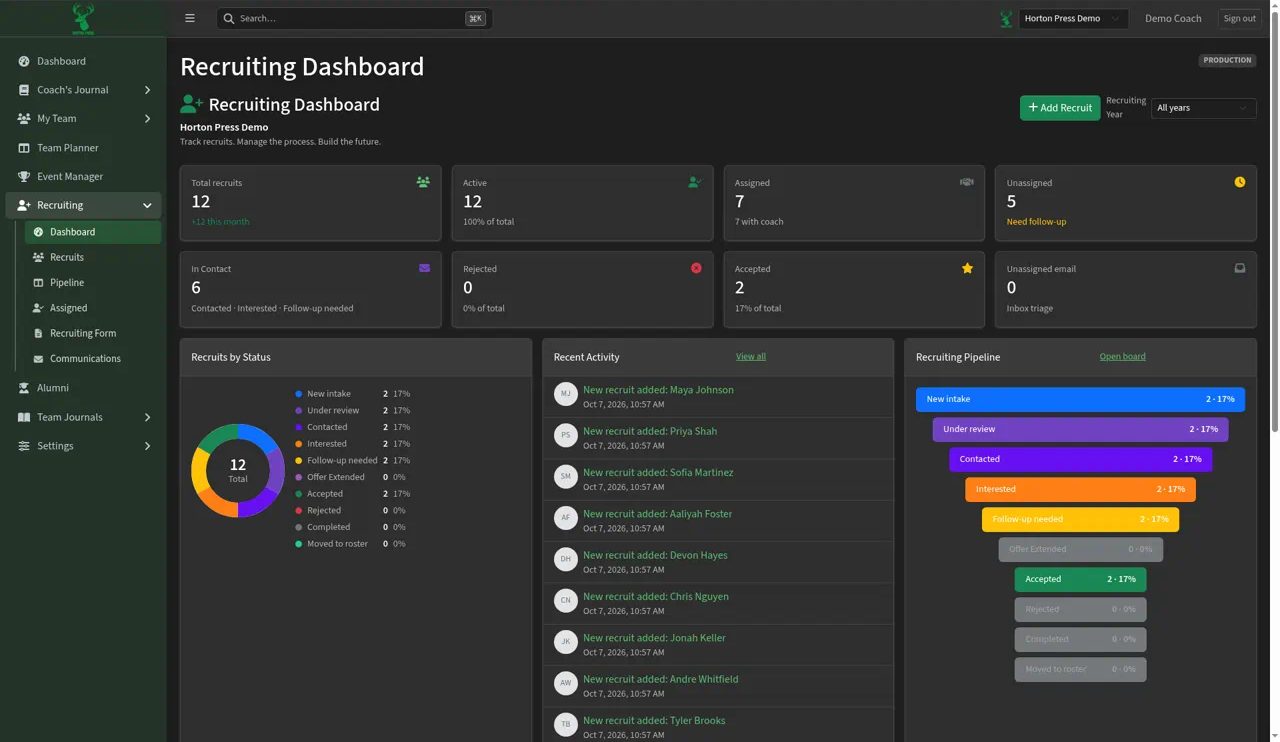Viewport: 1280px width, 742px height.
Task: Click the Total recruits people icon
Action: pos(423,182)
